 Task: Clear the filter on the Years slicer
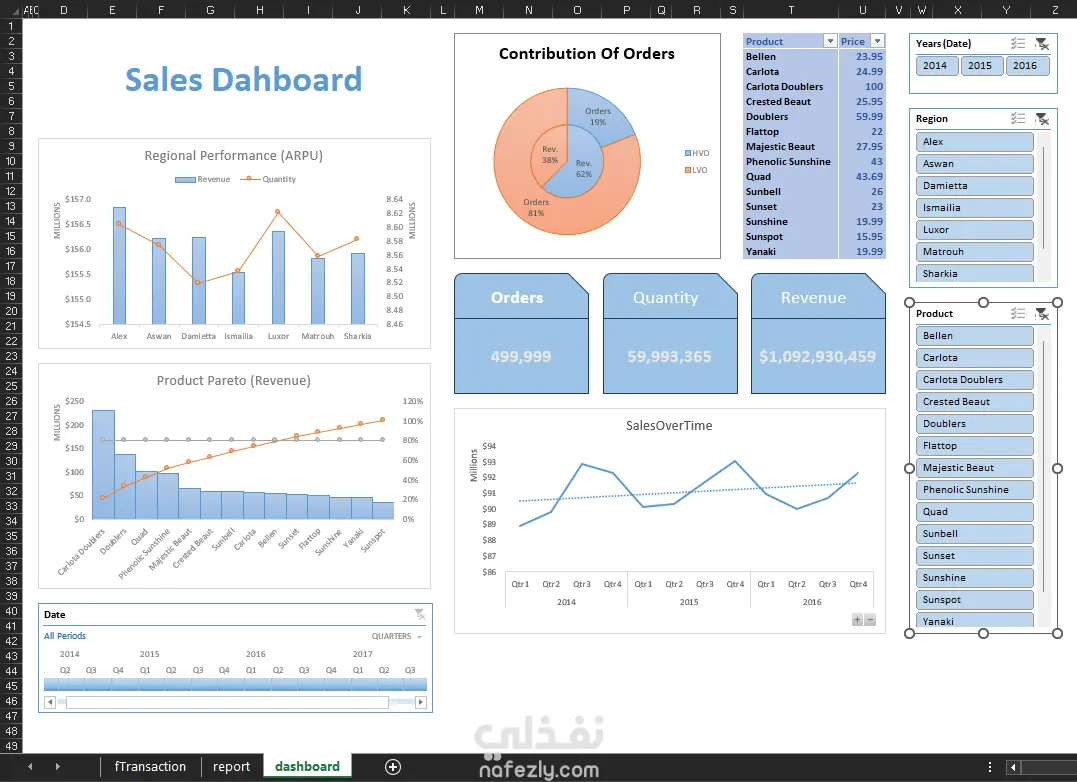pyautogui.click(x=1042, y=44)
